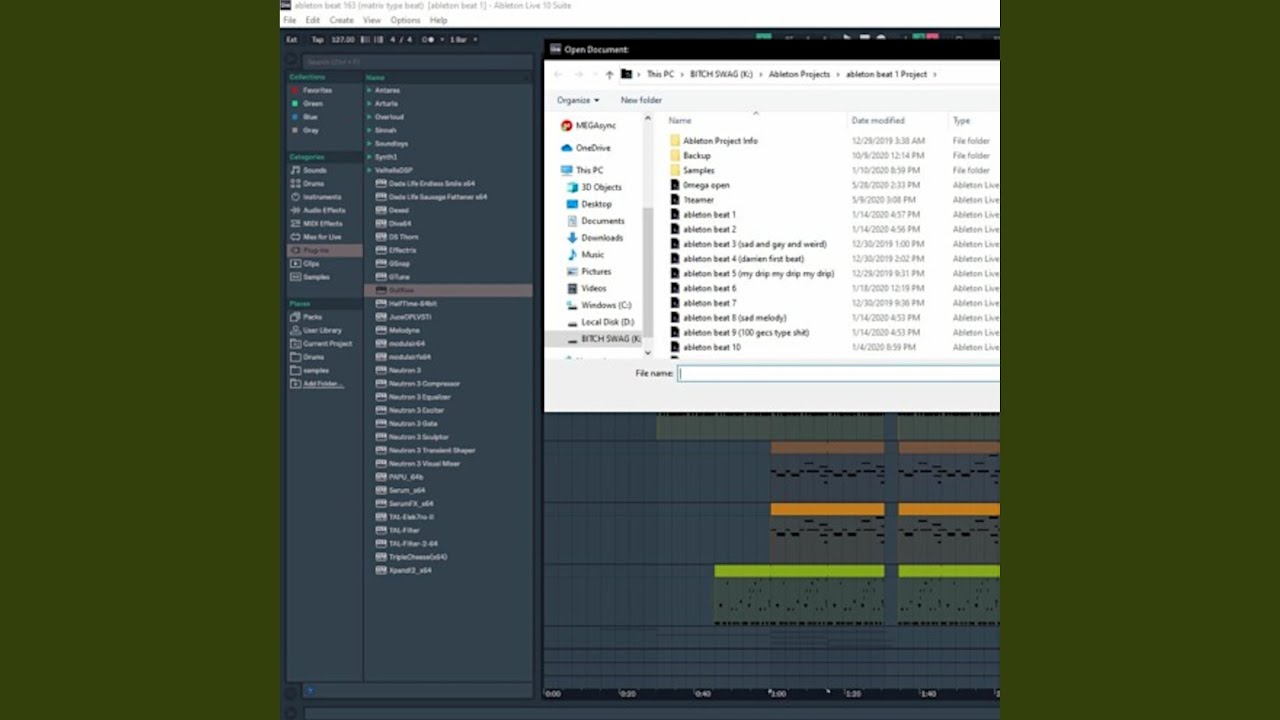Viewport: 1280px width, 720px height.
Task: Toggle the metronome button
Action: 429,40
